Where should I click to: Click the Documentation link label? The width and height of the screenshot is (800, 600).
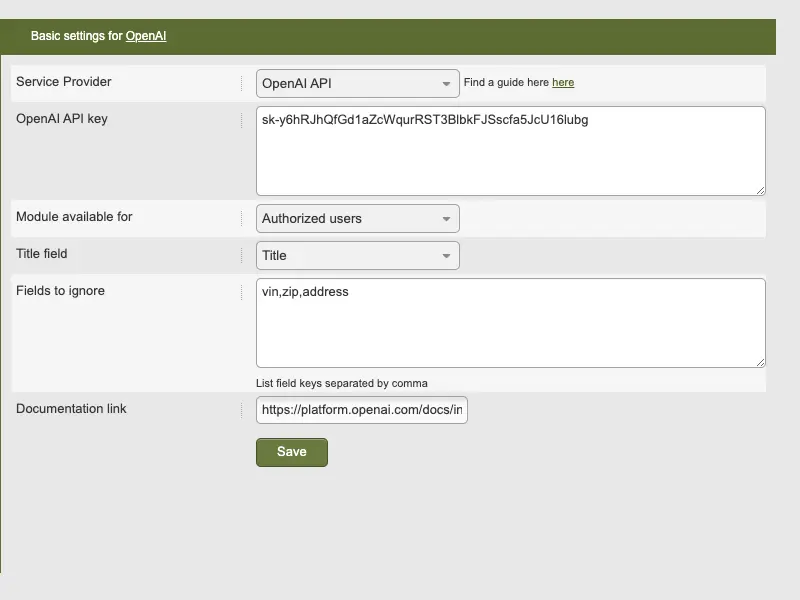[71, 409]
